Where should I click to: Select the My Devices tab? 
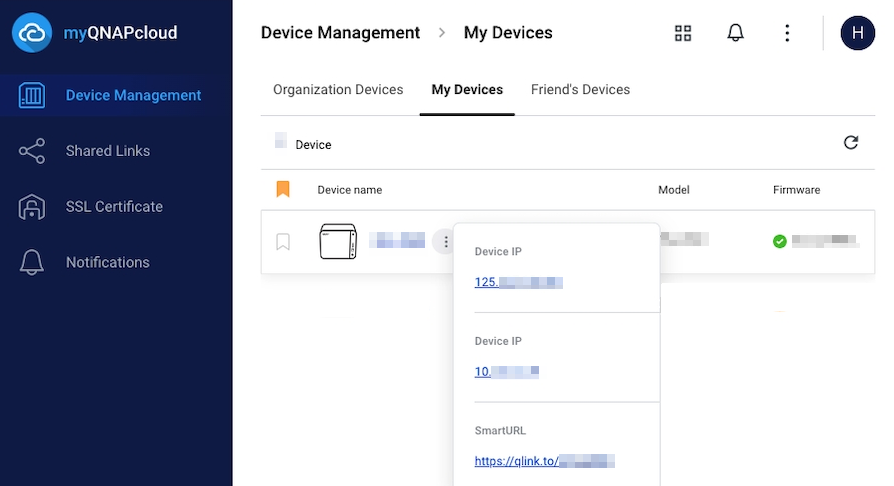[467, 90]
